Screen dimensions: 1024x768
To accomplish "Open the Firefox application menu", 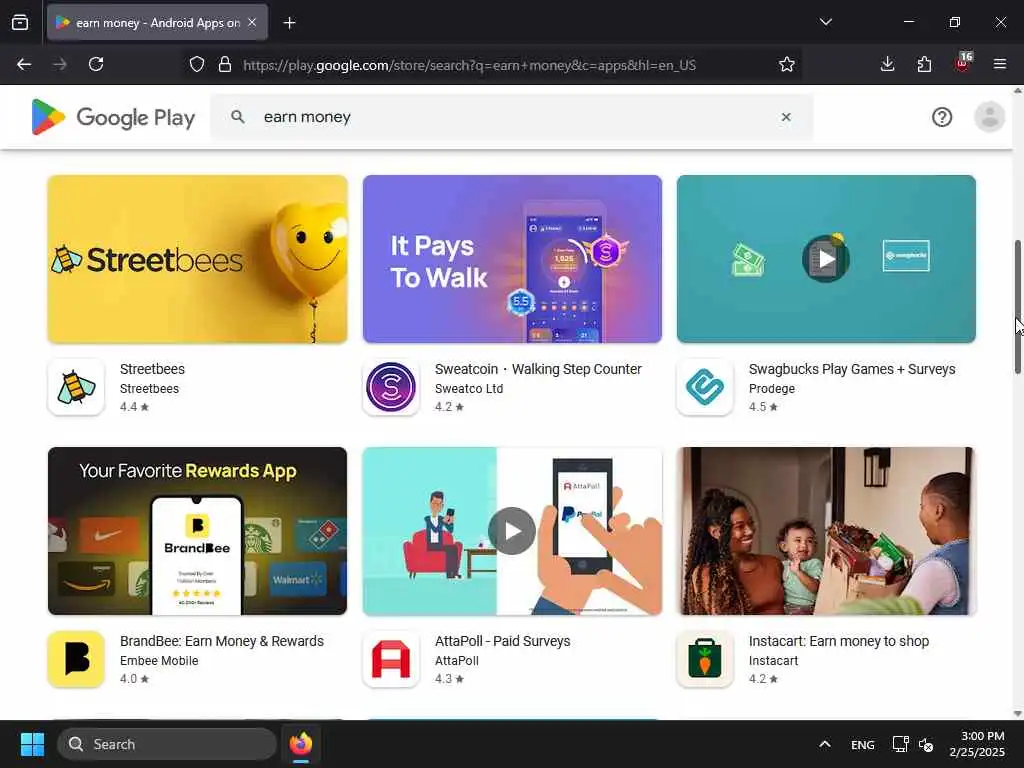I will (999, 64).
